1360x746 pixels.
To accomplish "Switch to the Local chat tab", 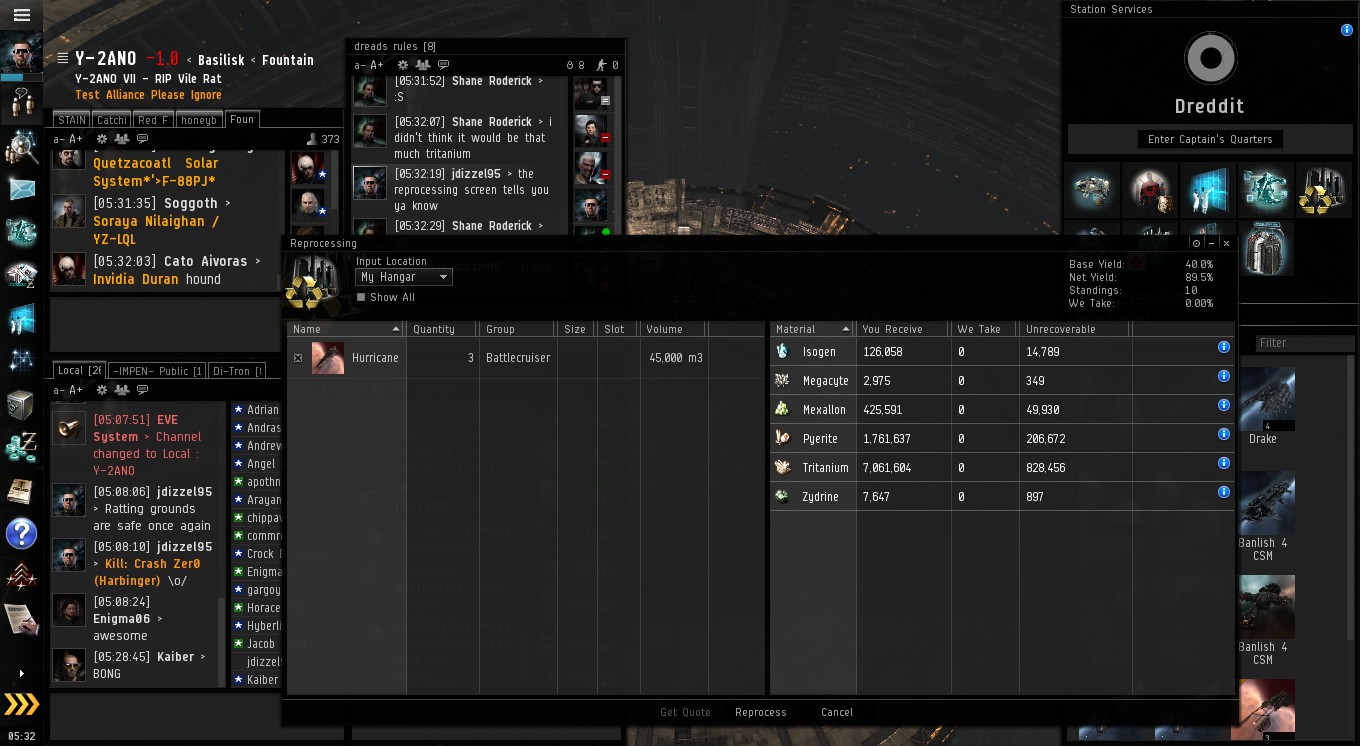I will 78,371.
